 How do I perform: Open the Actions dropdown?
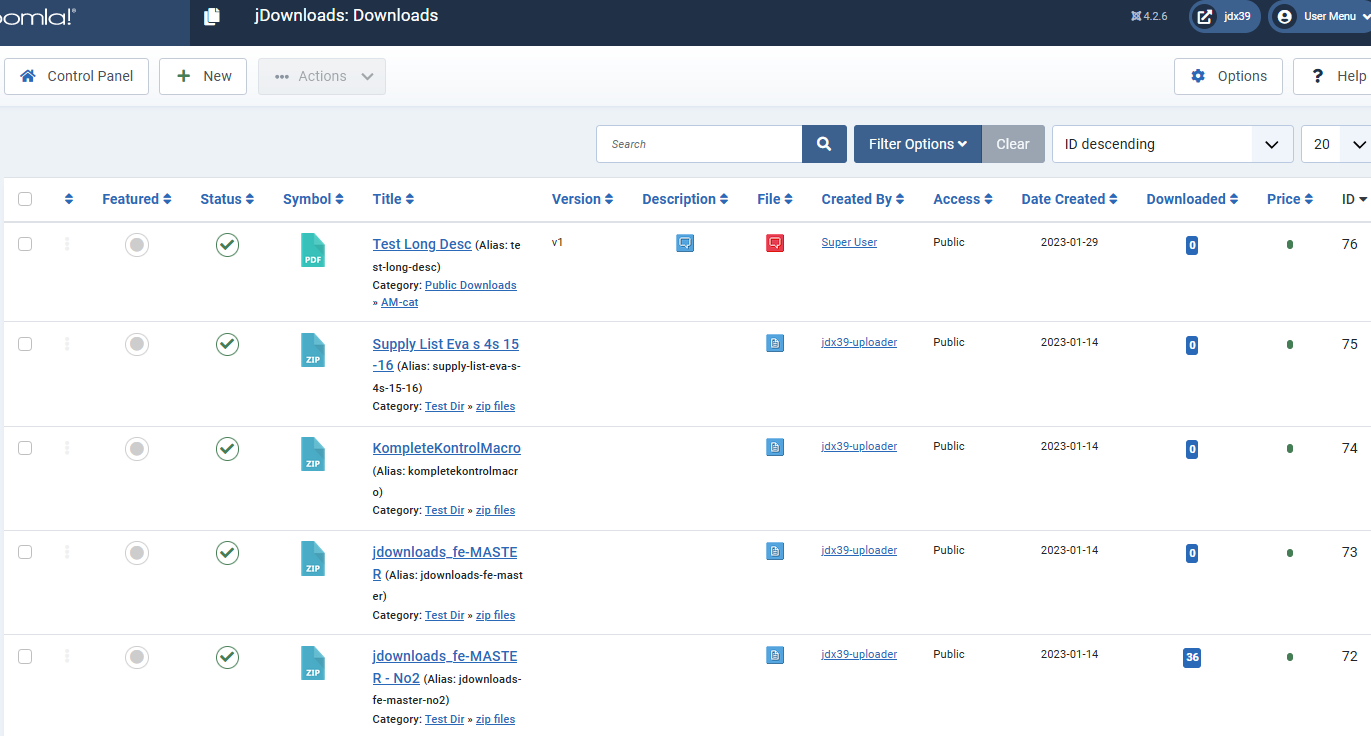(x=322, y=76)
